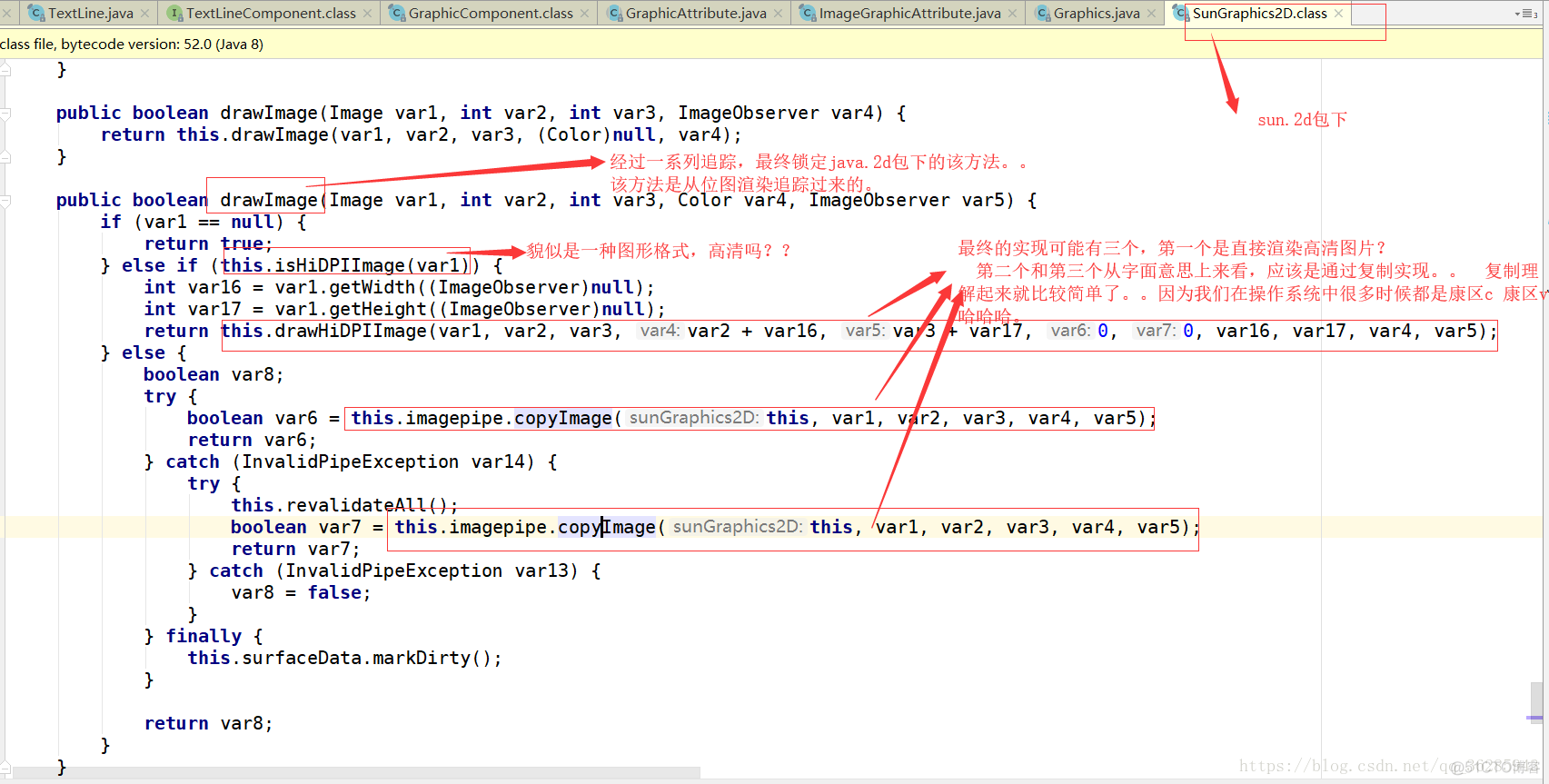
Task: Close the TextLineComponent.class tab
Action: pyautogui.click(x=367, y=14)
